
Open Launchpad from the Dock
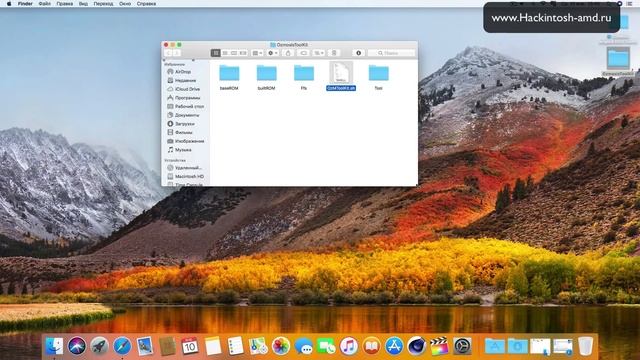pos(99,346)
